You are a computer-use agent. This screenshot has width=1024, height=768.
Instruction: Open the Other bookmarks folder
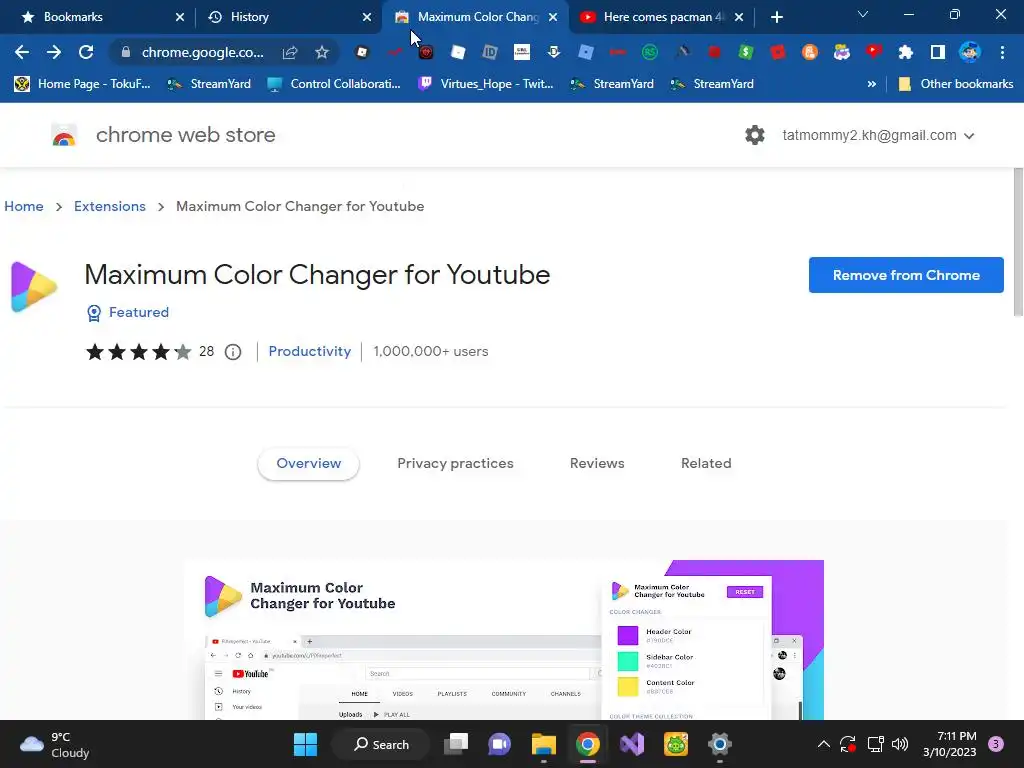tap(956, 84)
